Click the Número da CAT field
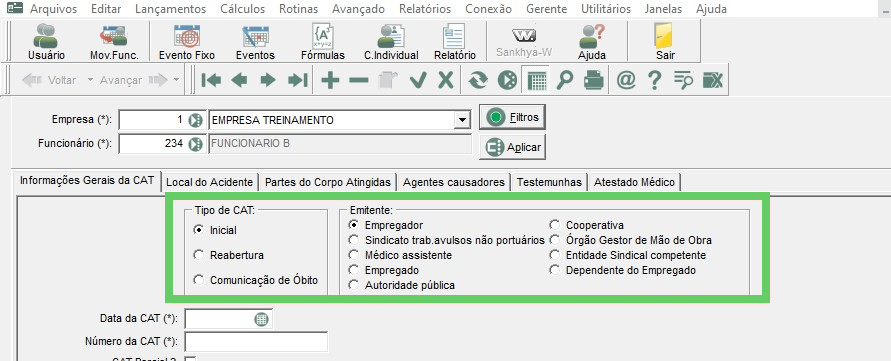The width and height of the screenshot is (891, 361). click(x=256, y=342)
